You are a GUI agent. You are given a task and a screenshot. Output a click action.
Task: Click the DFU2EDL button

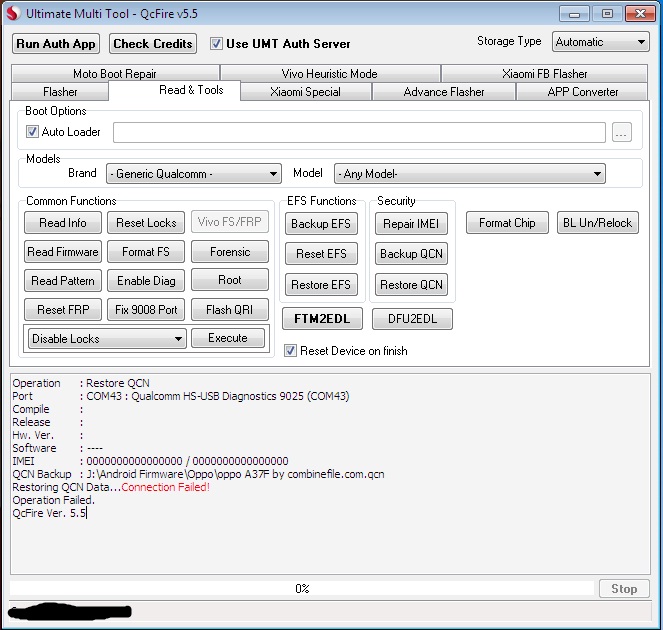(x=412, y=318)
